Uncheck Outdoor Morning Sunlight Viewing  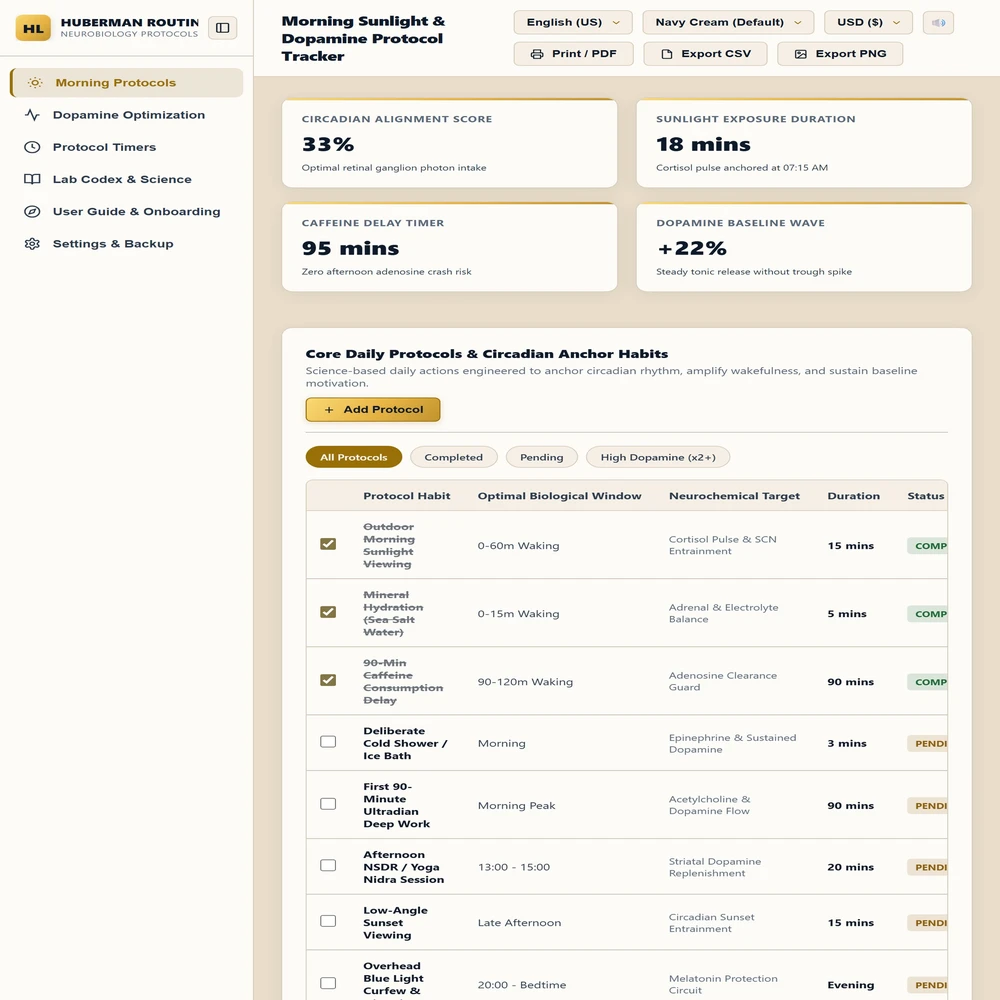pos(328,544)
